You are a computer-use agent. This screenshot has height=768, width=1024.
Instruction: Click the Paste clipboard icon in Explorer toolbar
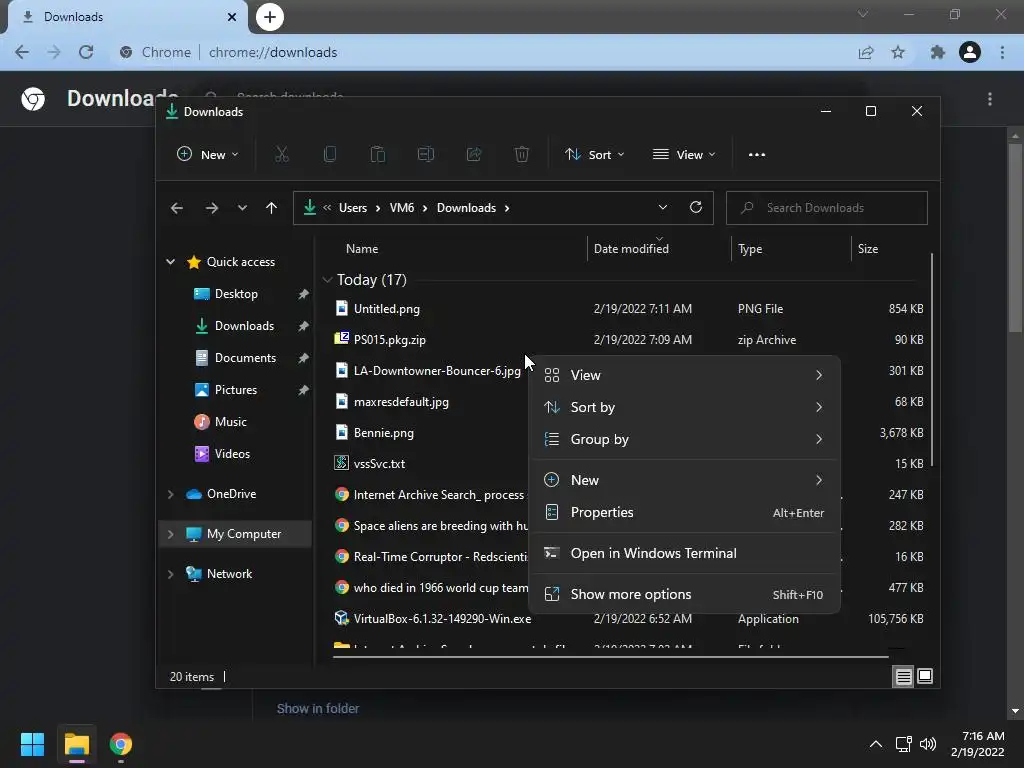pos(377,155)
